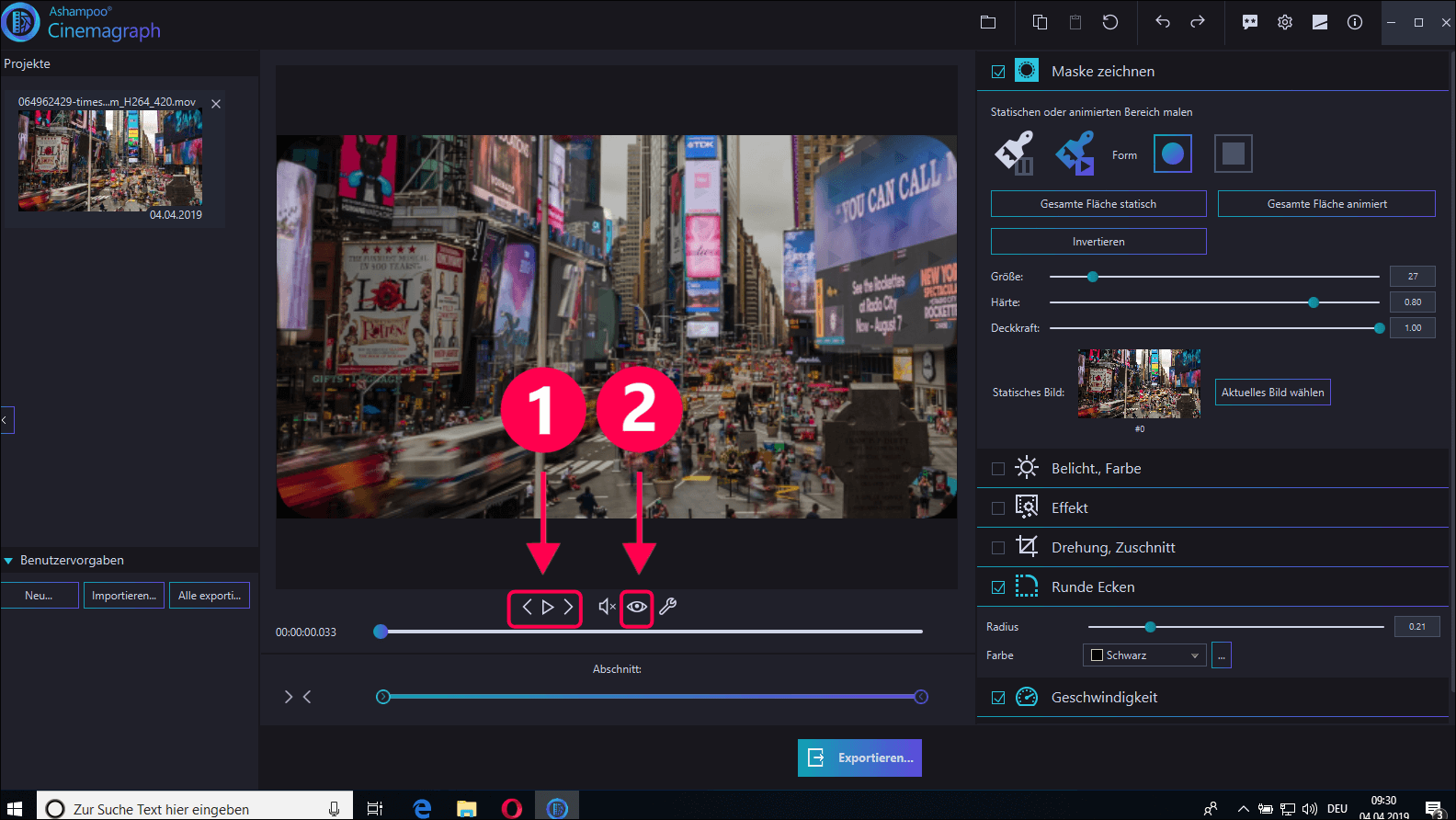Adjust the Größe slider

coord(1093,277)
